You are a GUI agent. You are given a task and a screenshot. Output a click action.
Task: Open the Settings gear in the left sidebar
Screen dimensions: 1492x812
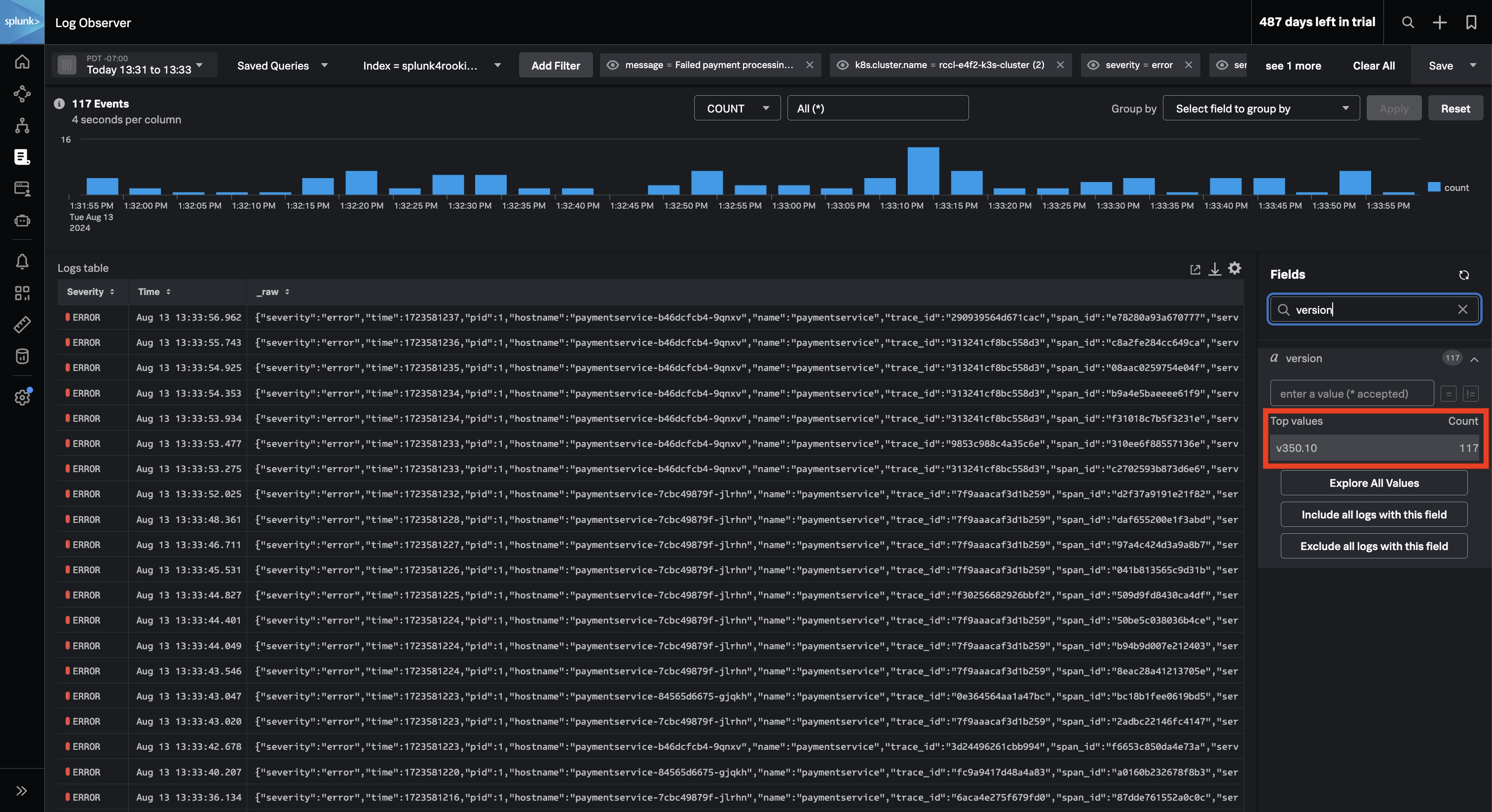22,398
